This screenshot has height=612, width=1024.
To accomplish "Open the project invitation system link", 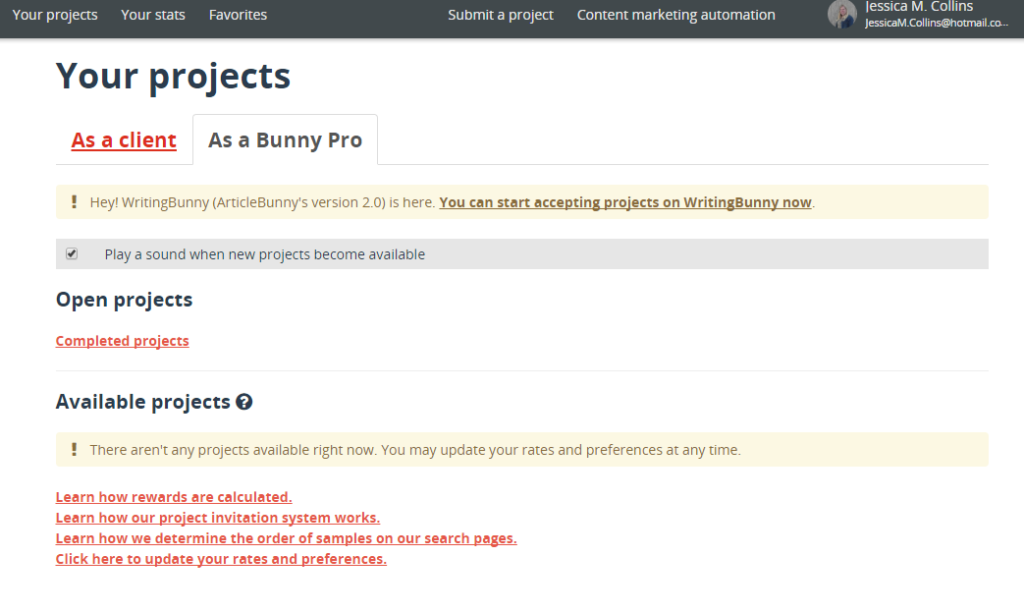I will pyautogui.click(x=217, y=518).
